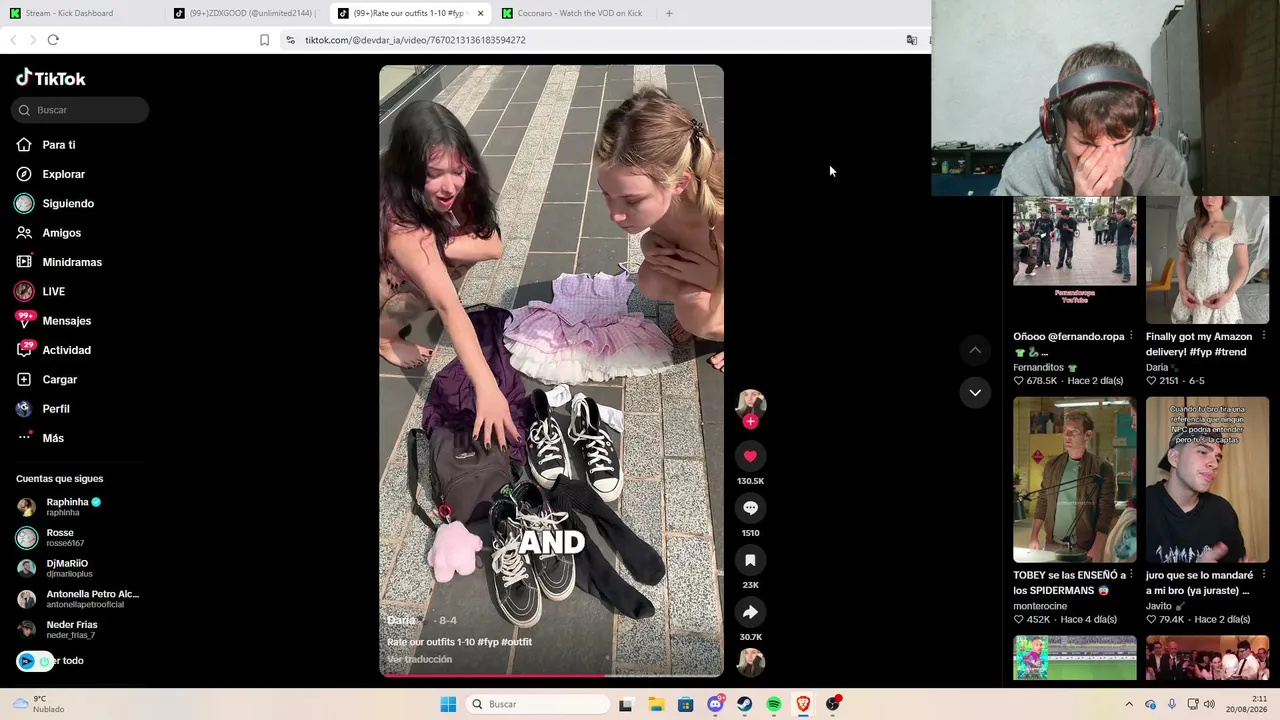
Task: Switch to the ZDXGOOD TikTok tab
Action: click(245, 13)
